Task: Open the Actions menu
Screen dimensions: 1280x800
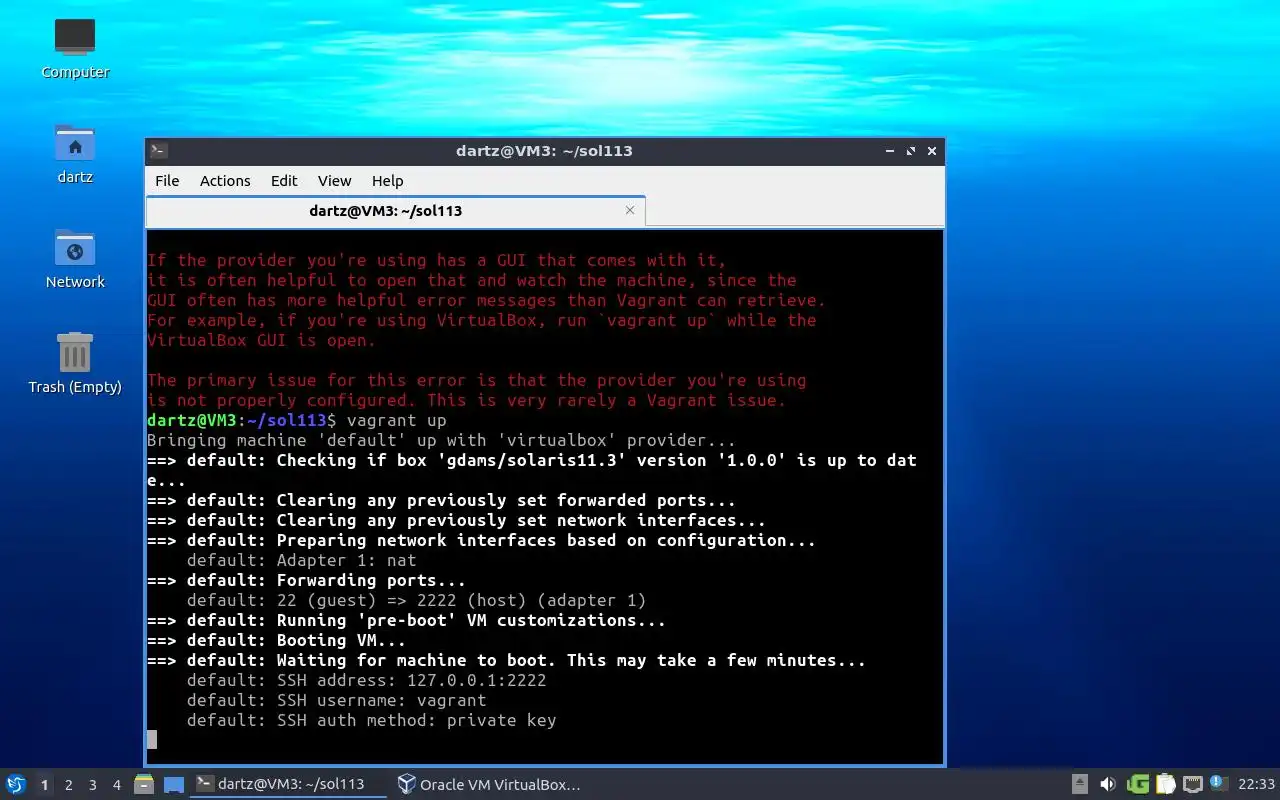Action: pyautogui.click(x=225, y=181)
